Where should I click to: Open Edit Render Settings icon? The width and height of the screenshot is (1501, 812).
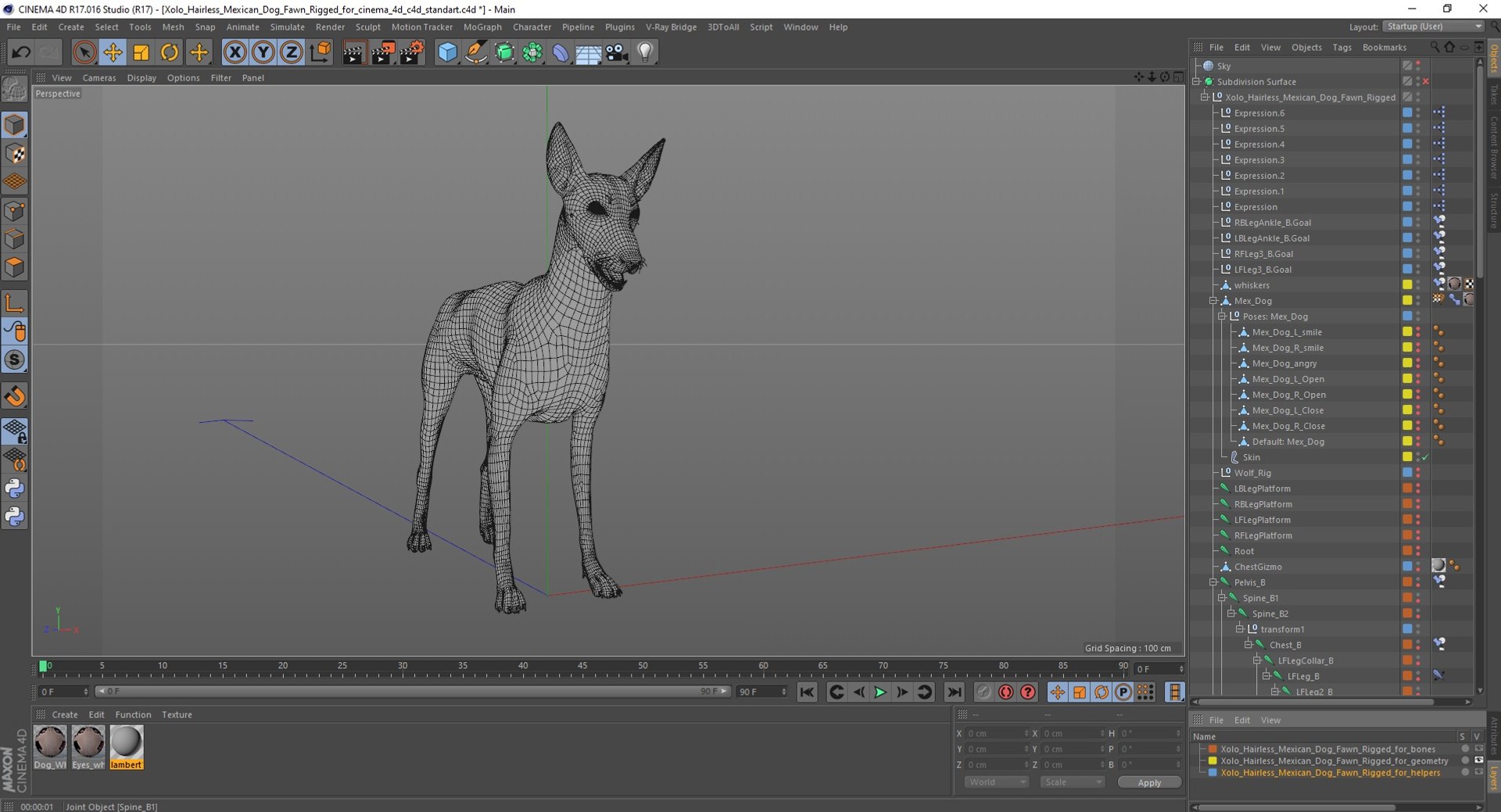click(x=411, y=52)
